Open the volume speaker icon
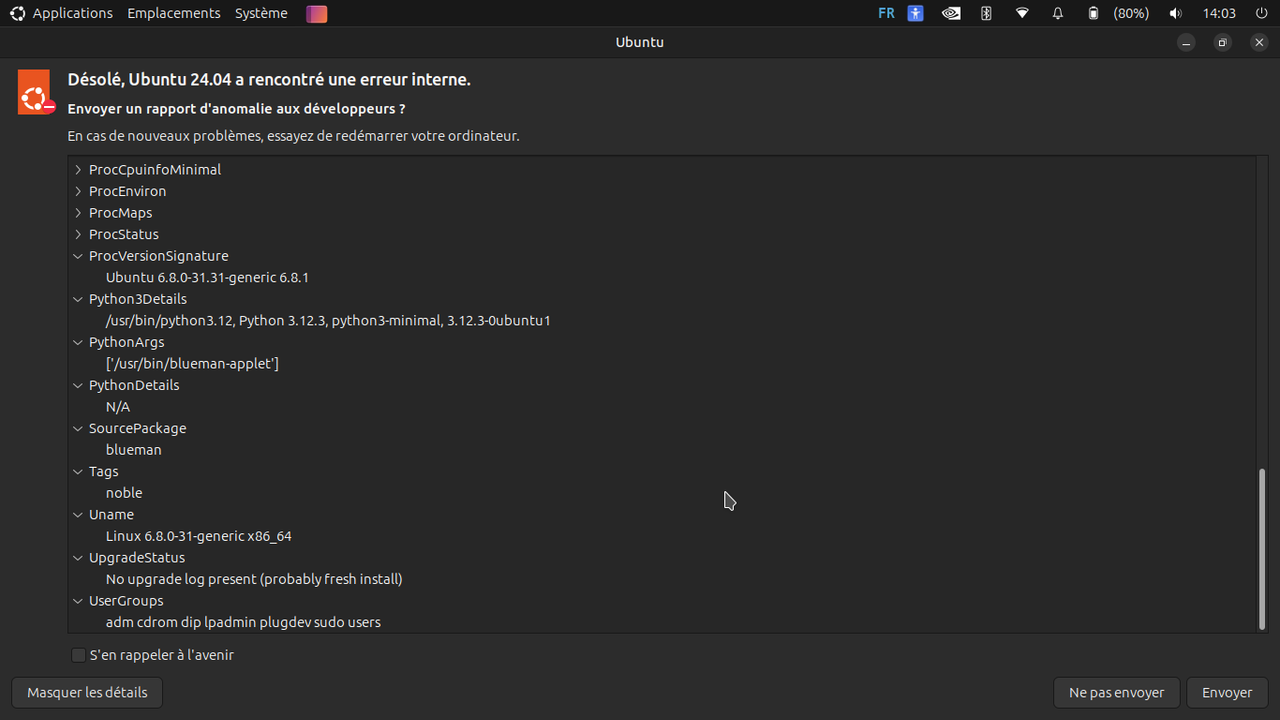 (x=1175, y=13)
